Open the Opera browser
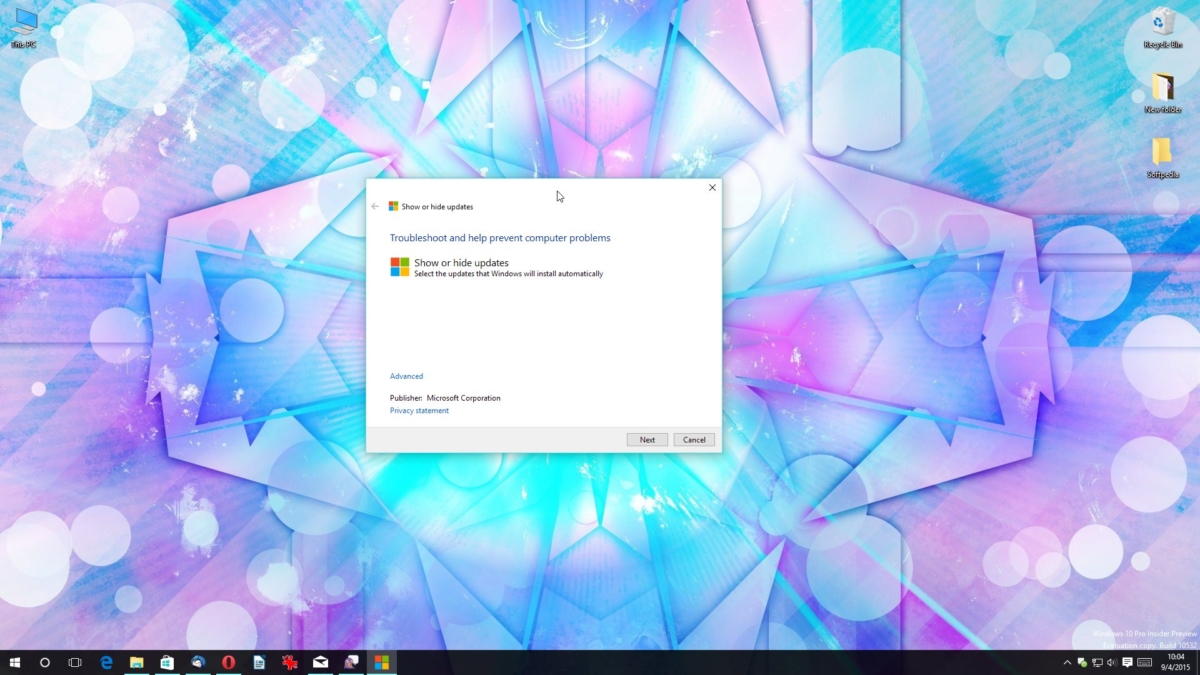This screenshot has width=1200, height=675. [227, 661]
